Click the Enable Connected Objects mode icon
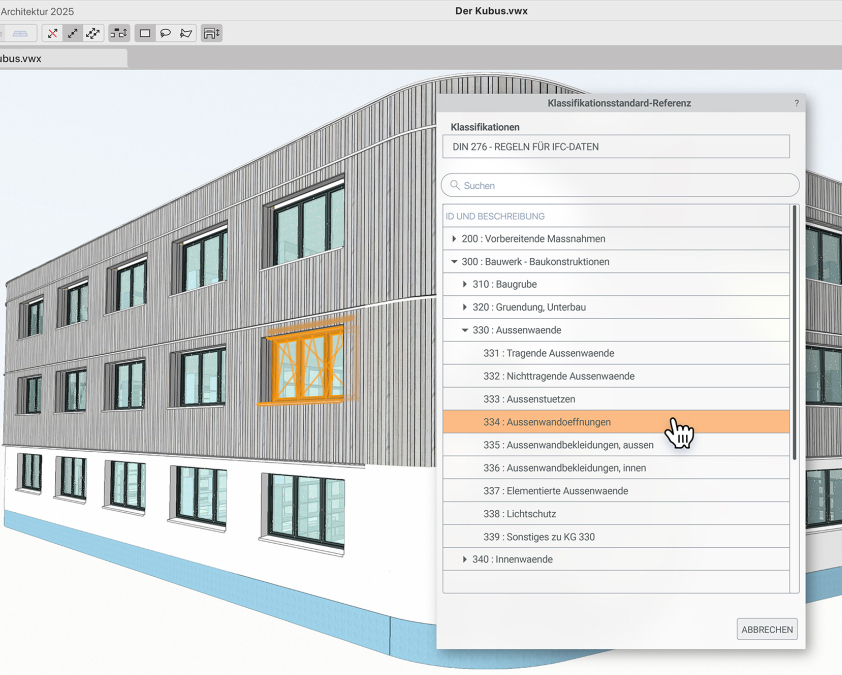Image resolution: width=842 pixels, height=675 pixels. (119, 33)
